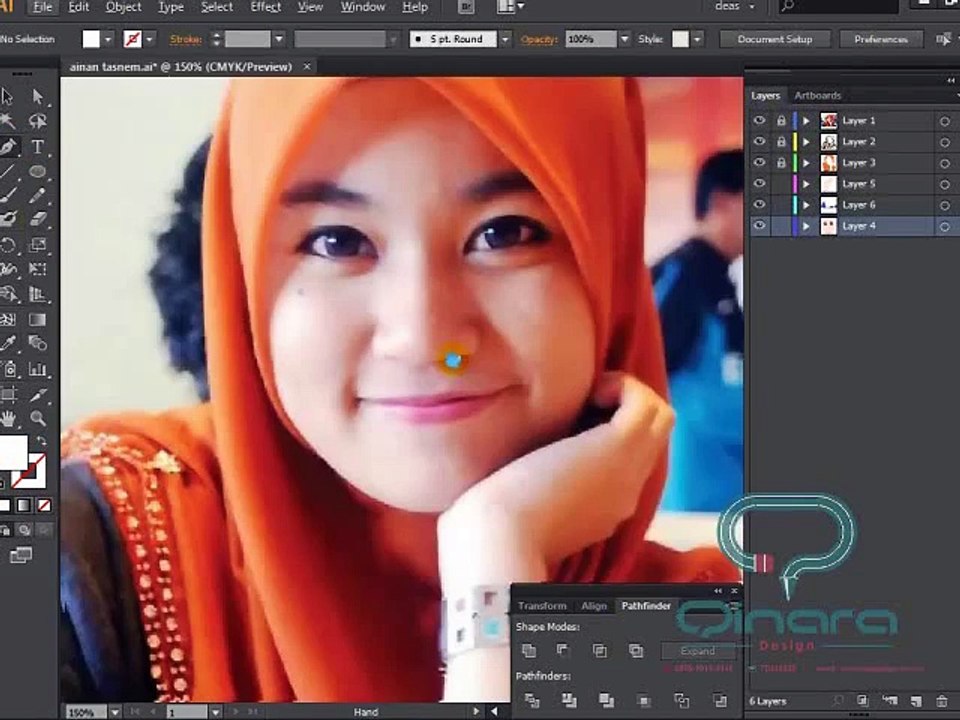Open the fill color dropdown in control bar

point(108,39)
